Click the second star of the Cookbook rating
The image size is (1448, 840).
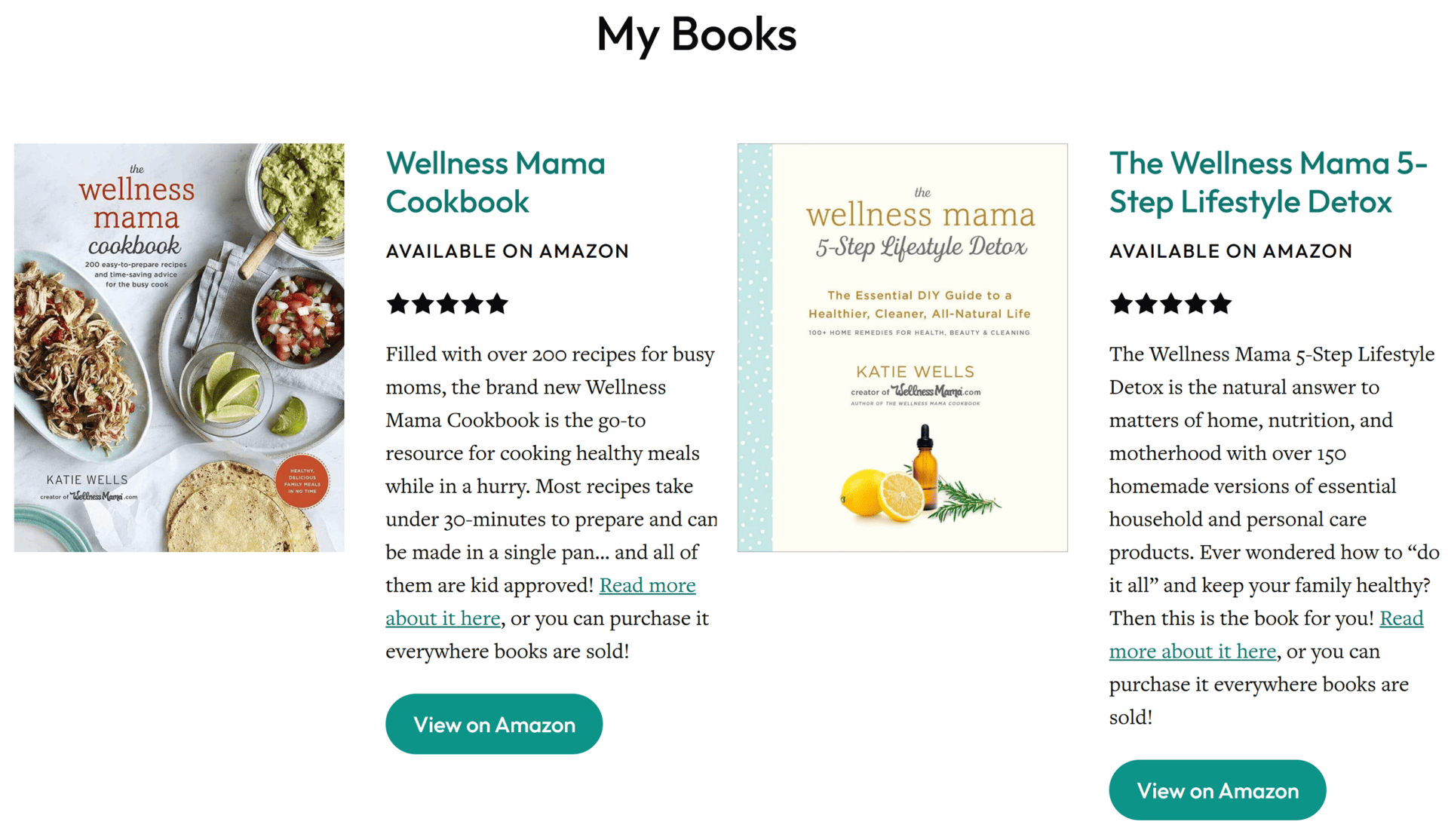[422, 304]
